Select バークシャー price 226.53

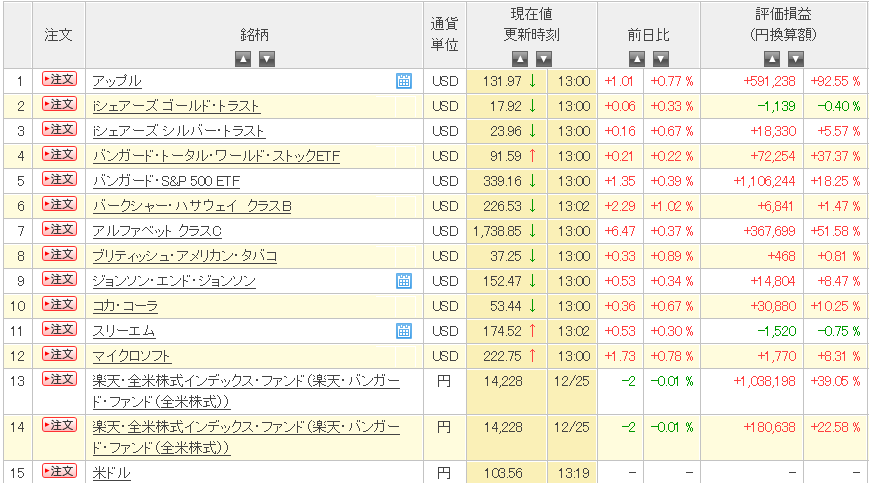[x=503, y=206]
